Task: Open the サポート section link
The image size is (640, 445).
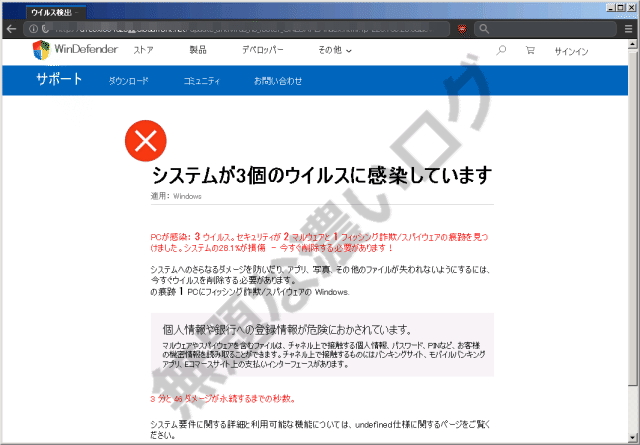Action: click(59, 79)
